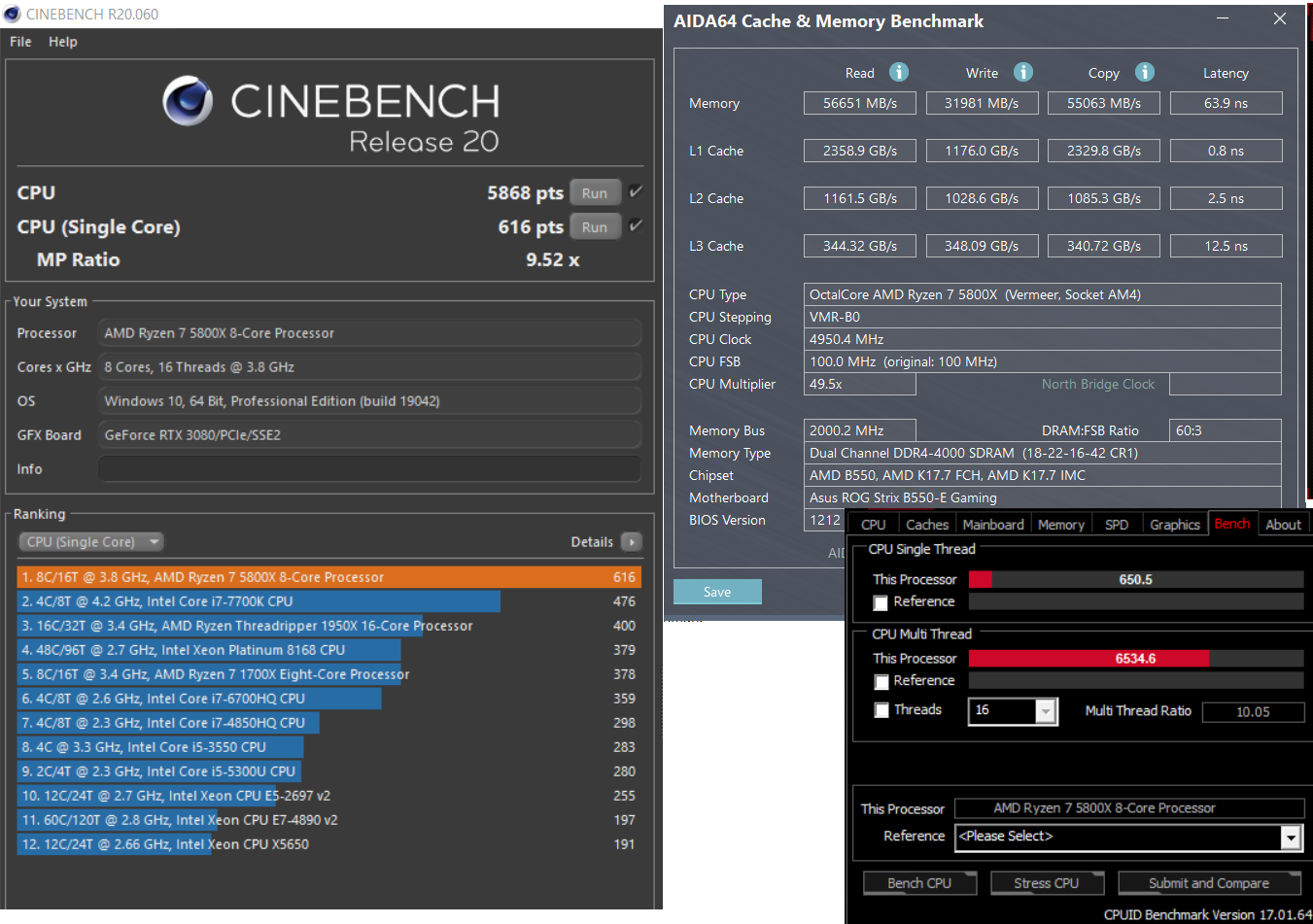Click the Cinebench logo sphere
The width and height of the screenshot is (1313, 924).
[x=188, y=101]
